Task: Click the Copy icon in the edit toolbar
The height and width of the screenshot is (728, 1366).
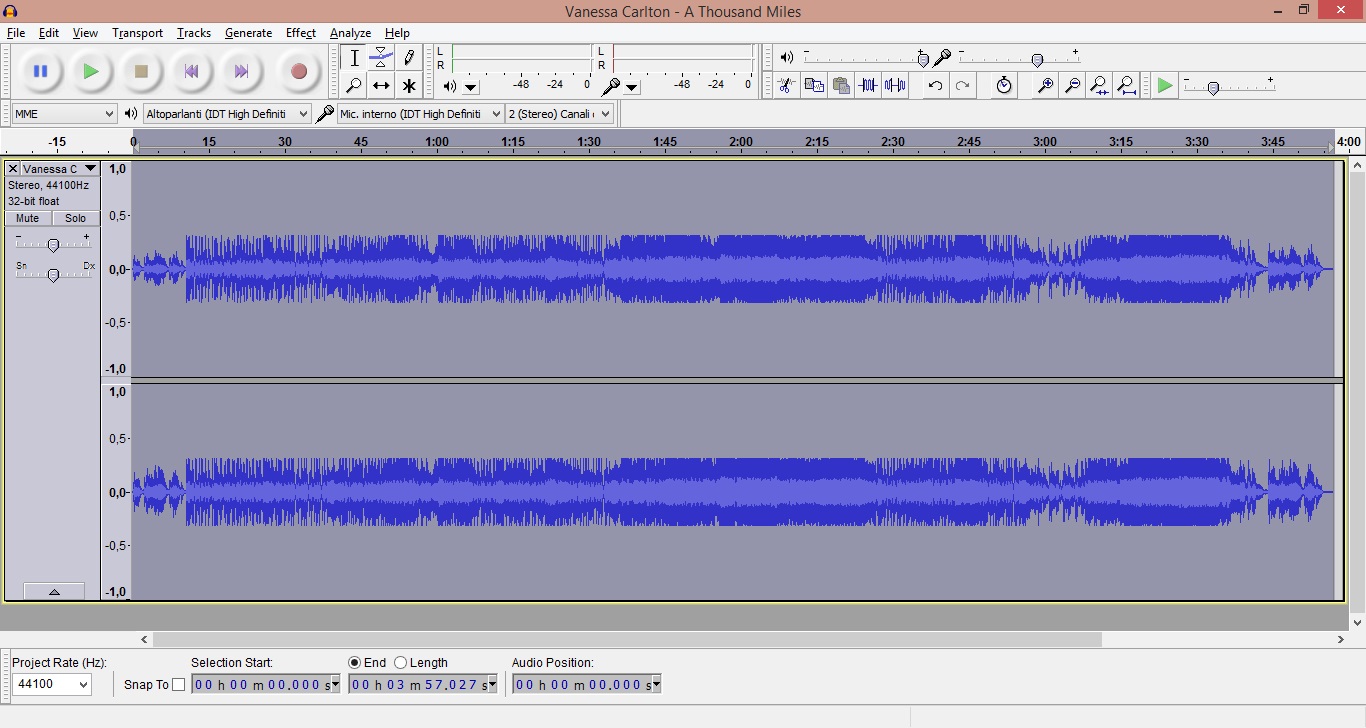Action: [x=814, y=86]
